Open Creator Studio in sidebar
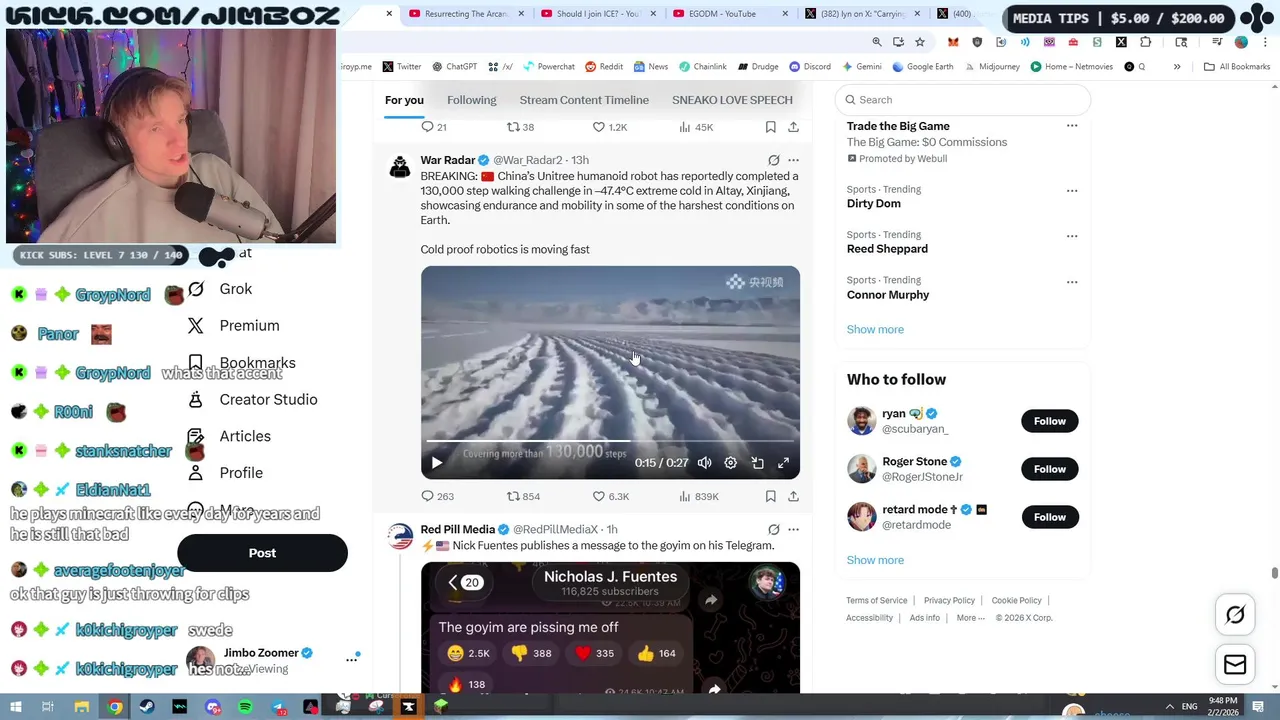Viewport: 1280px width, 720px height. point(253,399)
